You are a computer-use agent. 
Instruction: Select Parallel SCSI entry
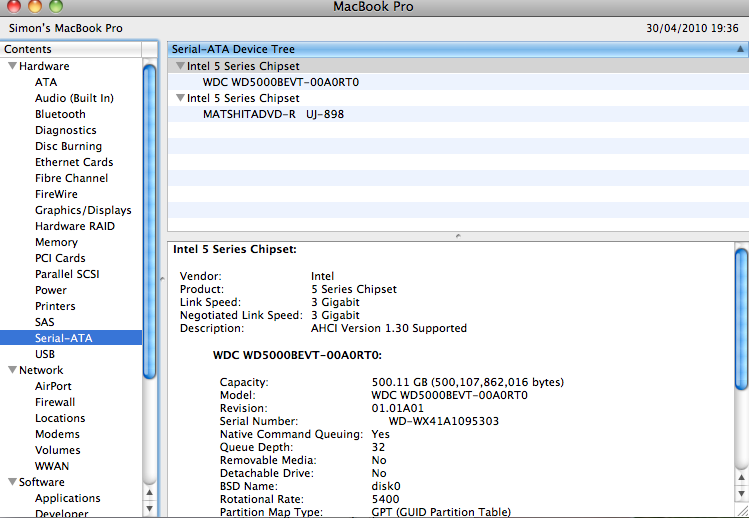click(x=67, y=274)
